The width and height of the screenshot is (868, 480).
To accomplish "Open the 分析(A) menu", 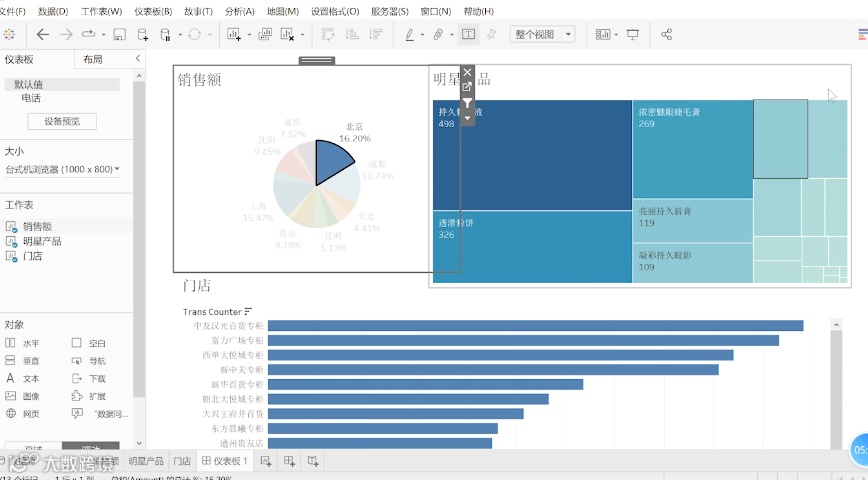I will (x=240, y=11).
